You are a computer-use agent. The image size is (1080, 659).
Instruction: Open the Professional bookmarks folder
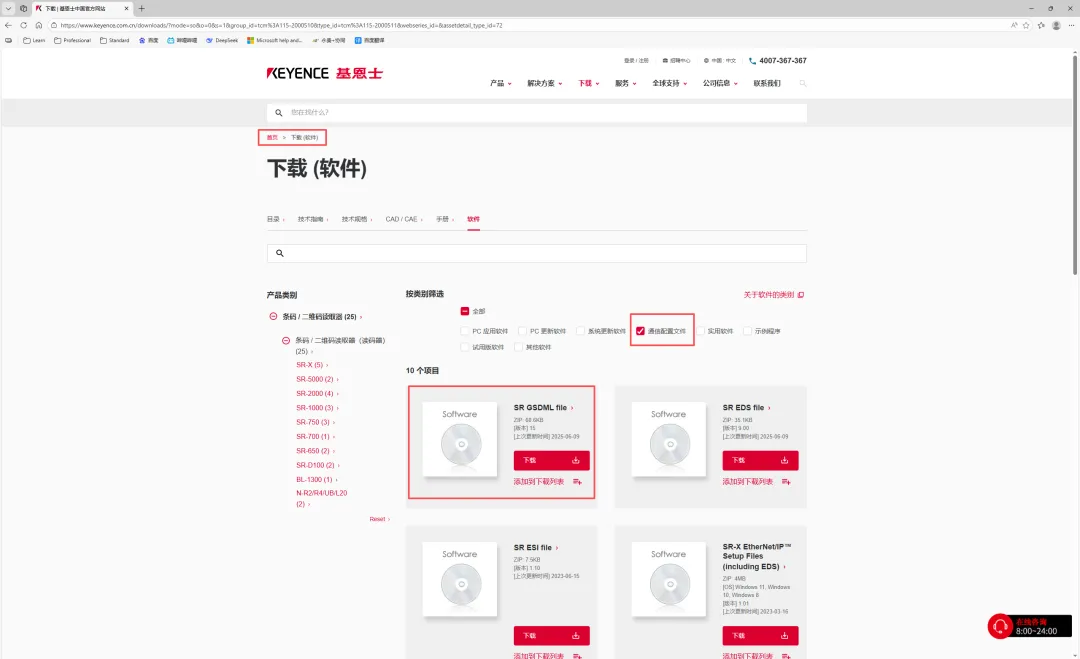72,40
